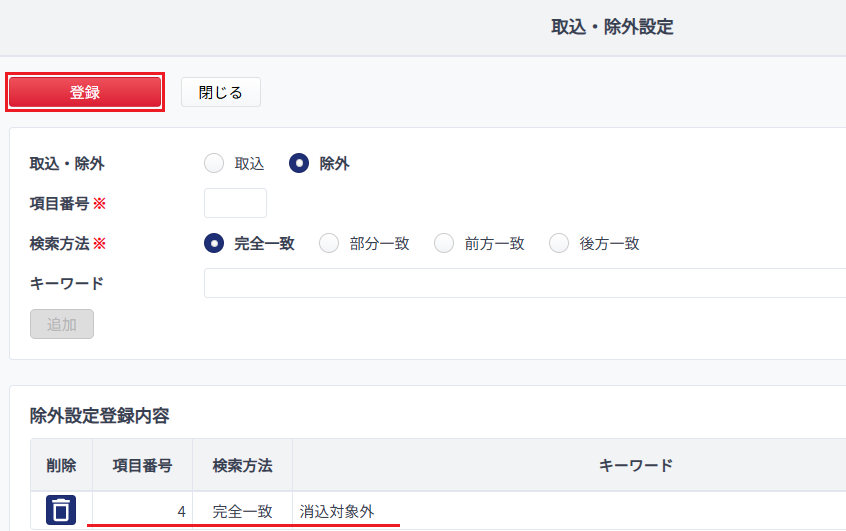This screenshot has height=531, width=846.
Task: Pick 前方一致 search method radio
Action: 444,243
